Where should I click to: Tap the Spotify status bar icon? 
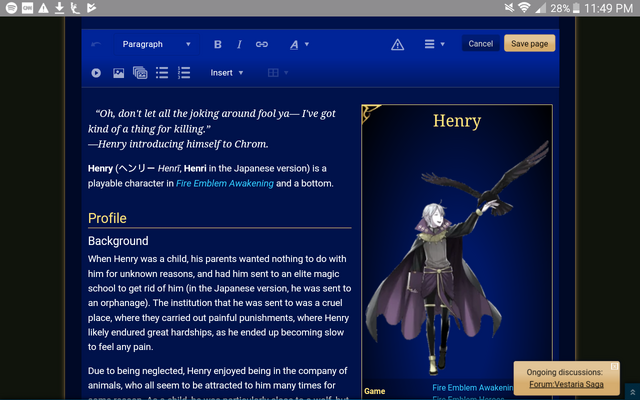(11, 8)
